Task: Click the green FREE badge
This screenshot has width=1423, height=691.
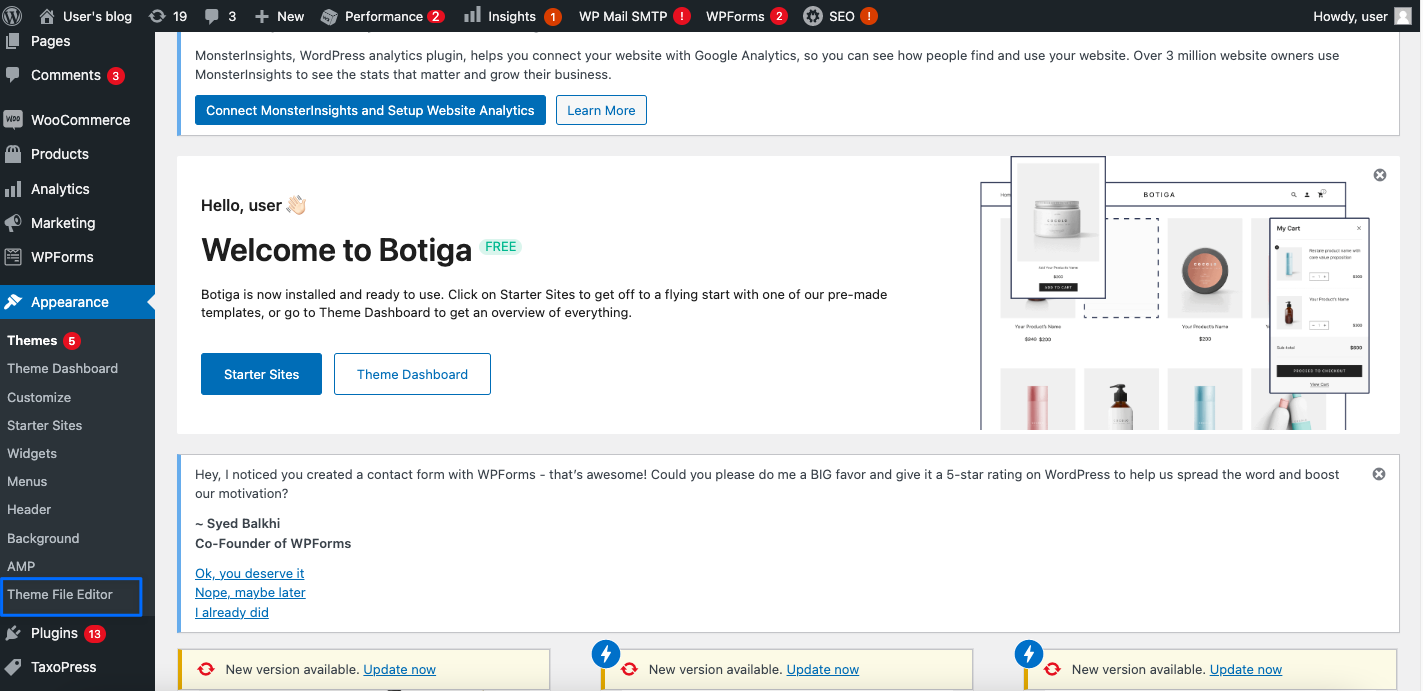Action: click(500, 247)
